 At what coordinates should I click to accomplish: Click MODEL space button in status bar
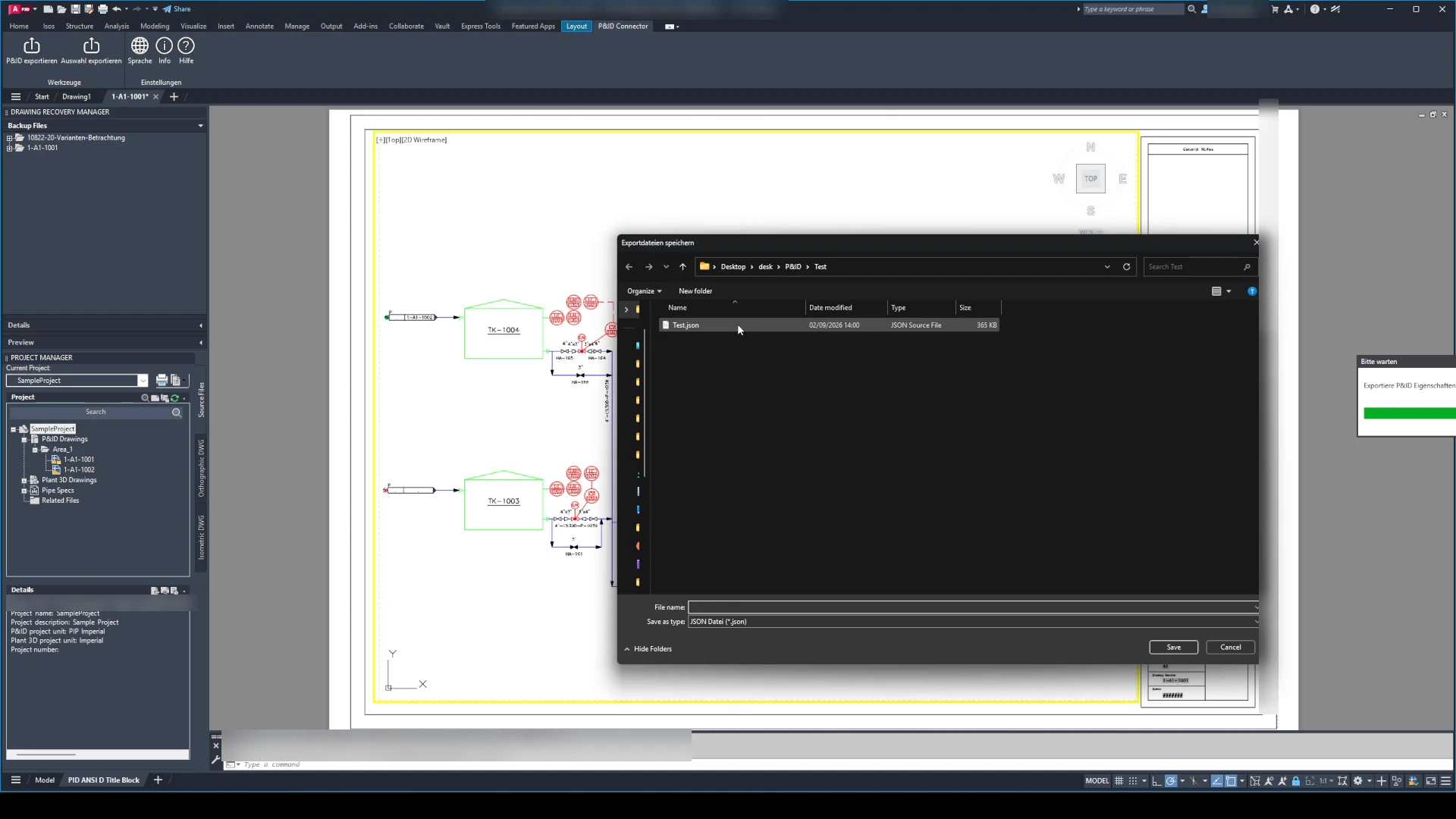(x=1097, y=781)
